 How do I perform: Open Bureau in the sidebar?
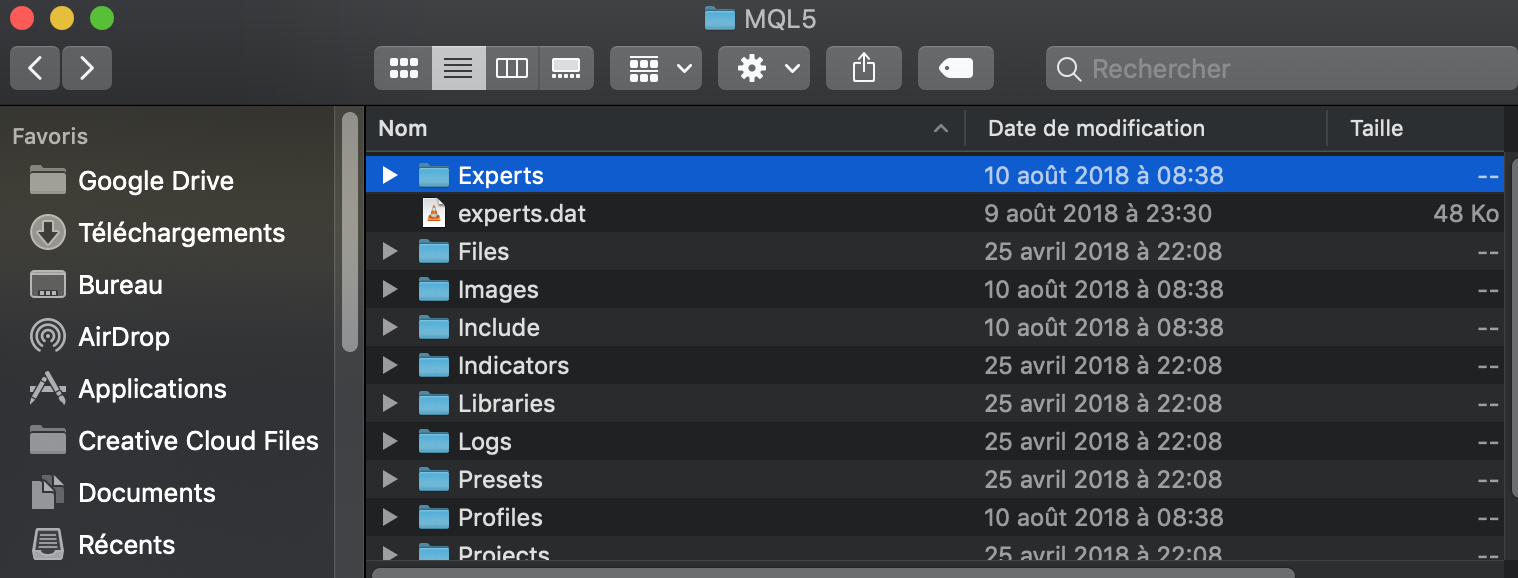(x=96, y=285)
